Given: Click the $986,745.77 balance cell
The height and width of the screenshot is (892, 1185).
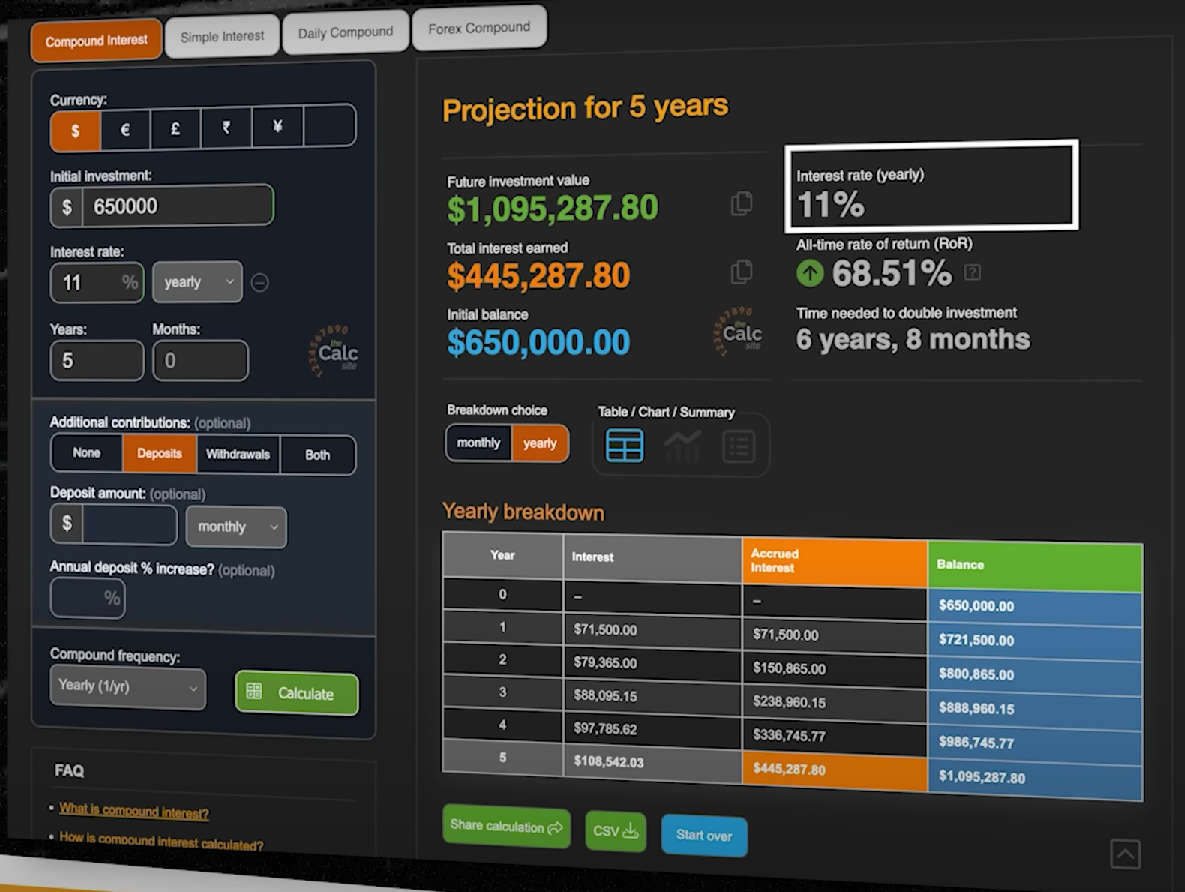Looking at the screenshot, I should coord(1035,743).
